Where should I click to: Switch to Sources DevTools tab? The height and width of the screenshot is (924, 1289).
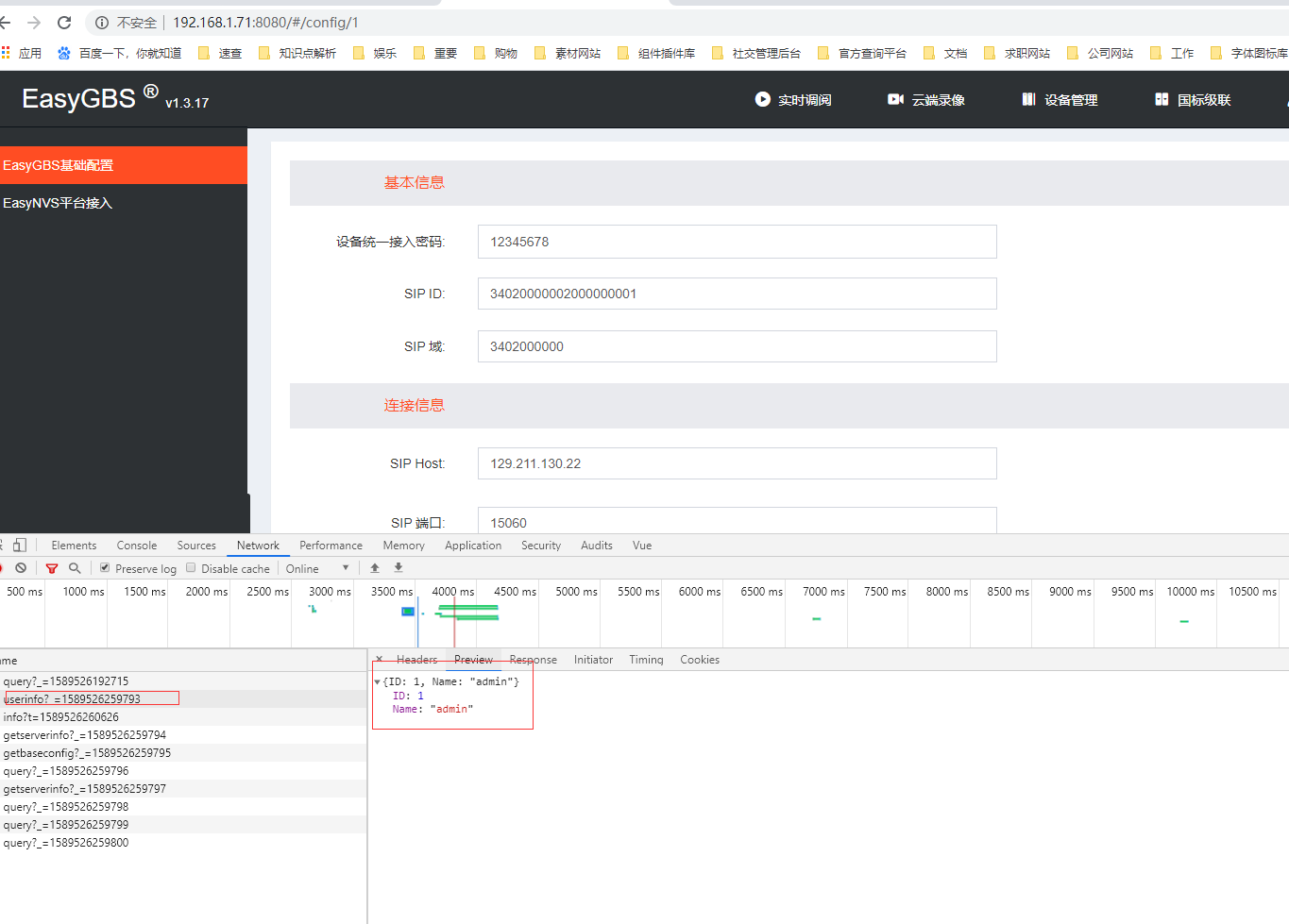tap(196, 546)
